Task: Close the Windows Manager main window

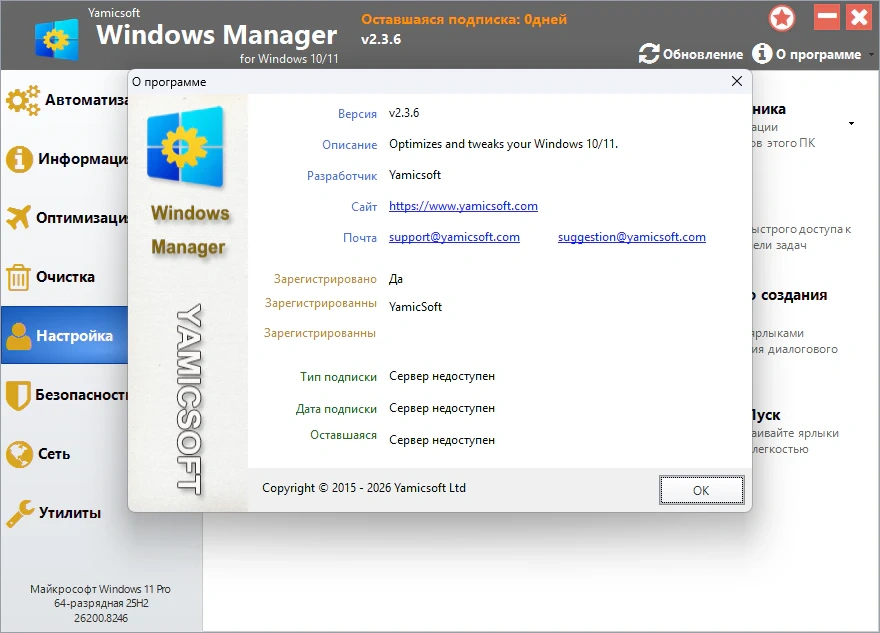Action: pyautogui.click(x=859, y=17)
